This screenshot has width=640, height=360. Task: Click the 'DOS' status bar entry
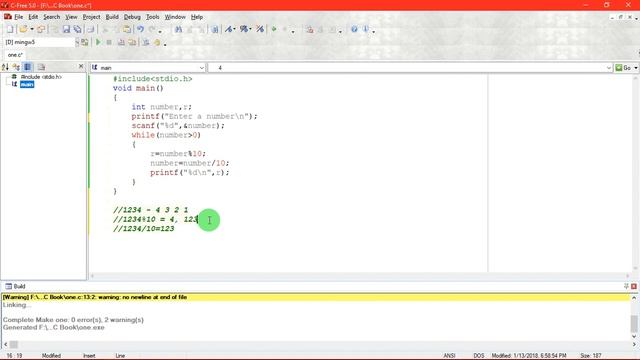click(x=479, y=356)
